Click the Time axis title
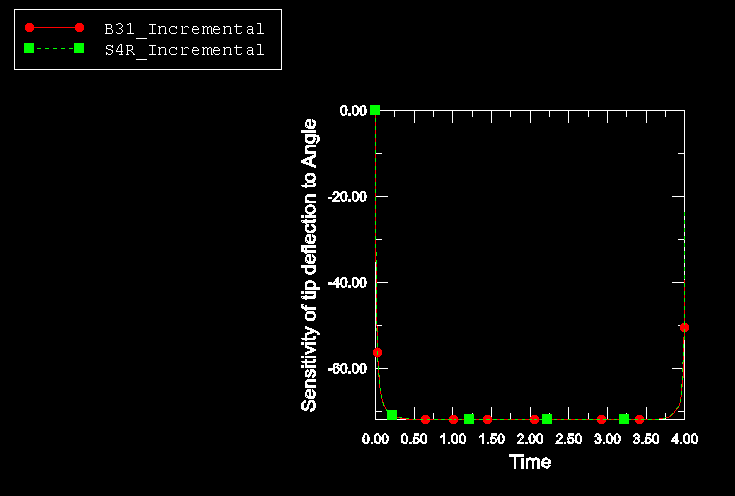Image resolution: width=735 pixels, height=496 pixels. coord(530,462)
